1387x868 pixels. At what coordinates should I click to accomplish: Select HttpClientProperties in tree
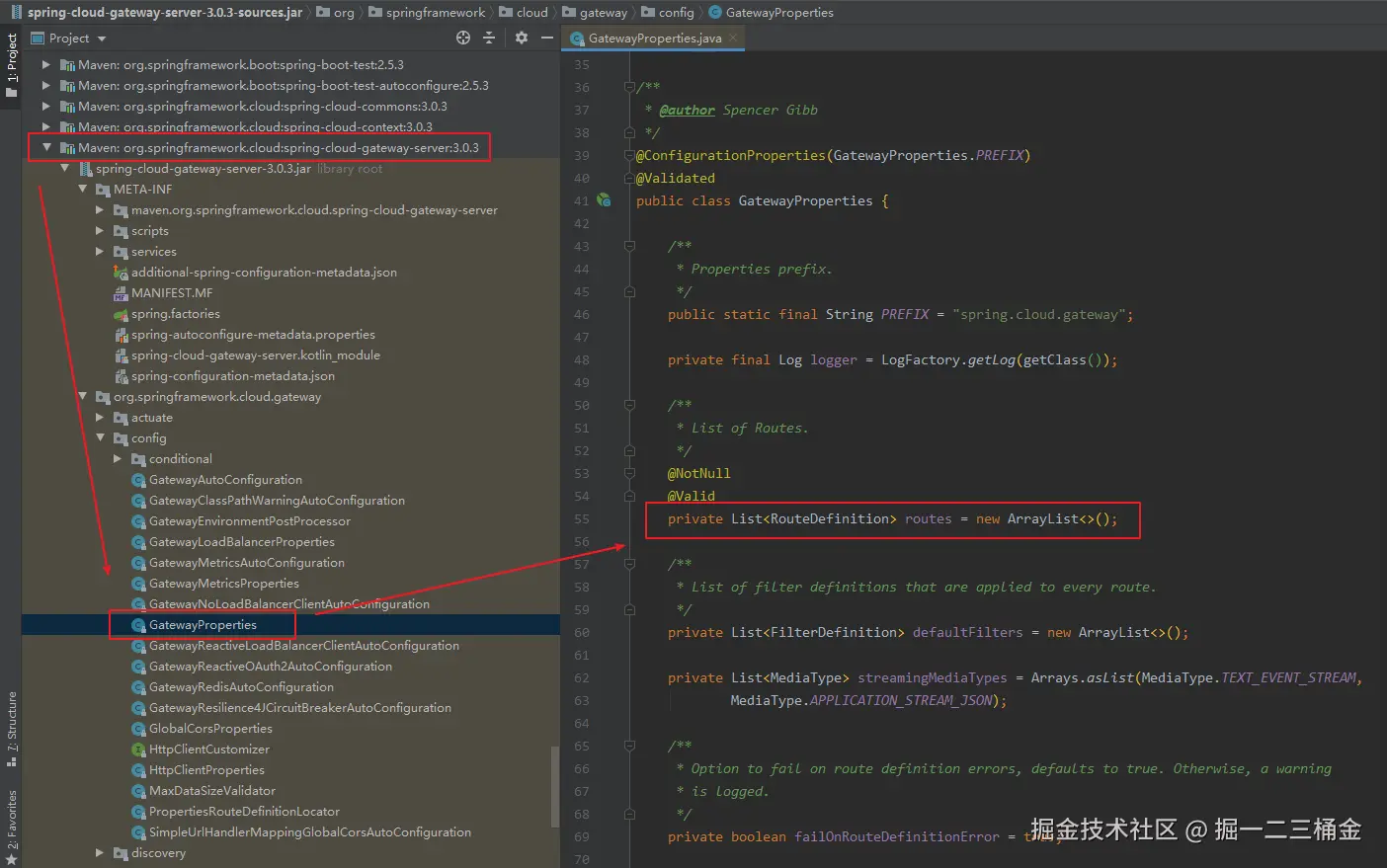click(206, 770)
